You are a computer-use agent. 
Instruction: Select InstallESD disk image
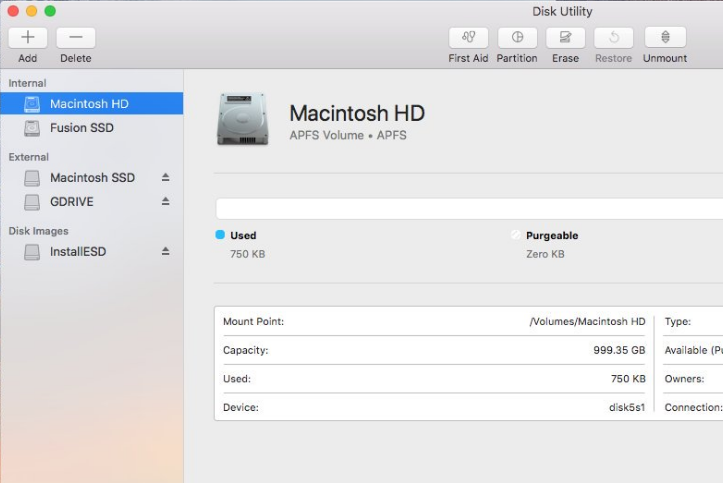[92, 252]
